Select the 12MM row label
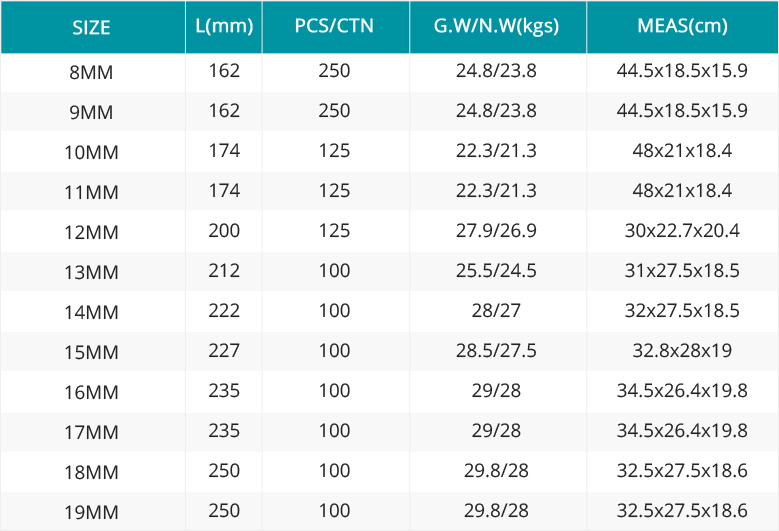The image size is (779, 531). tap(91, 232)
